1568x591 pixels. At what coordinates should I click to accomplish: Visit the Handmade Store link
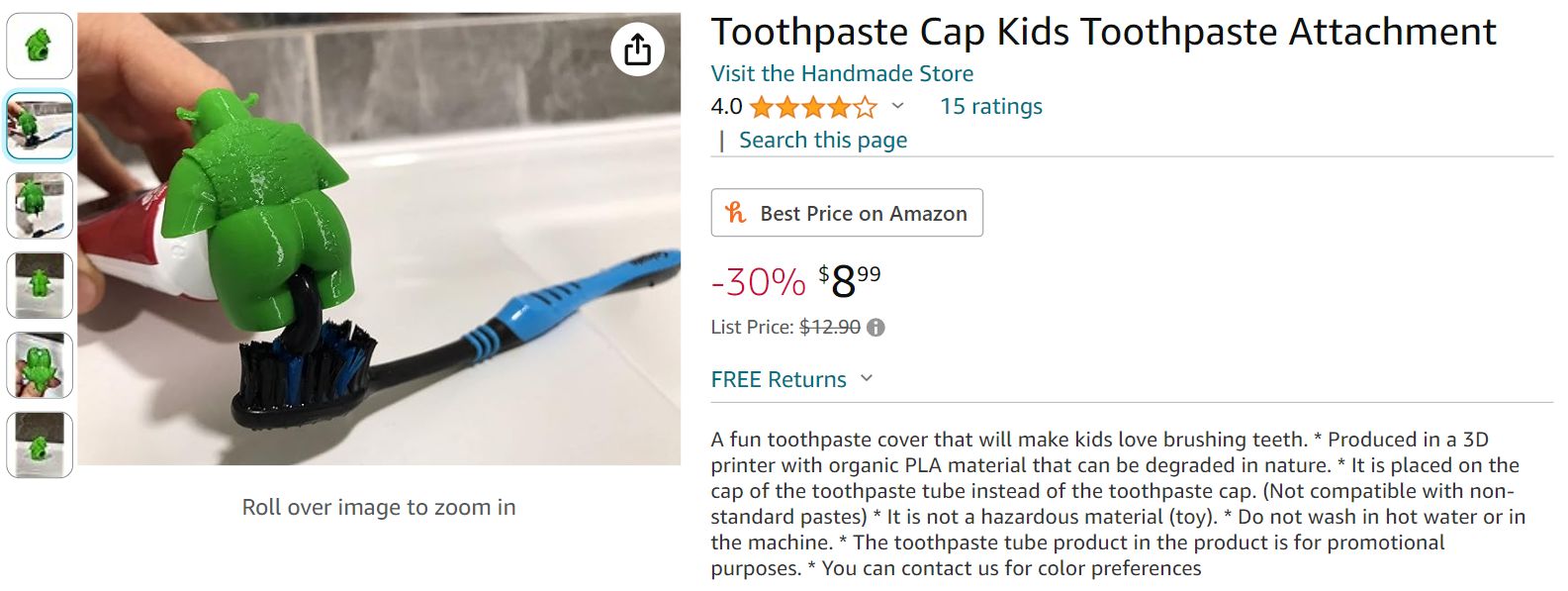(842, 73)
